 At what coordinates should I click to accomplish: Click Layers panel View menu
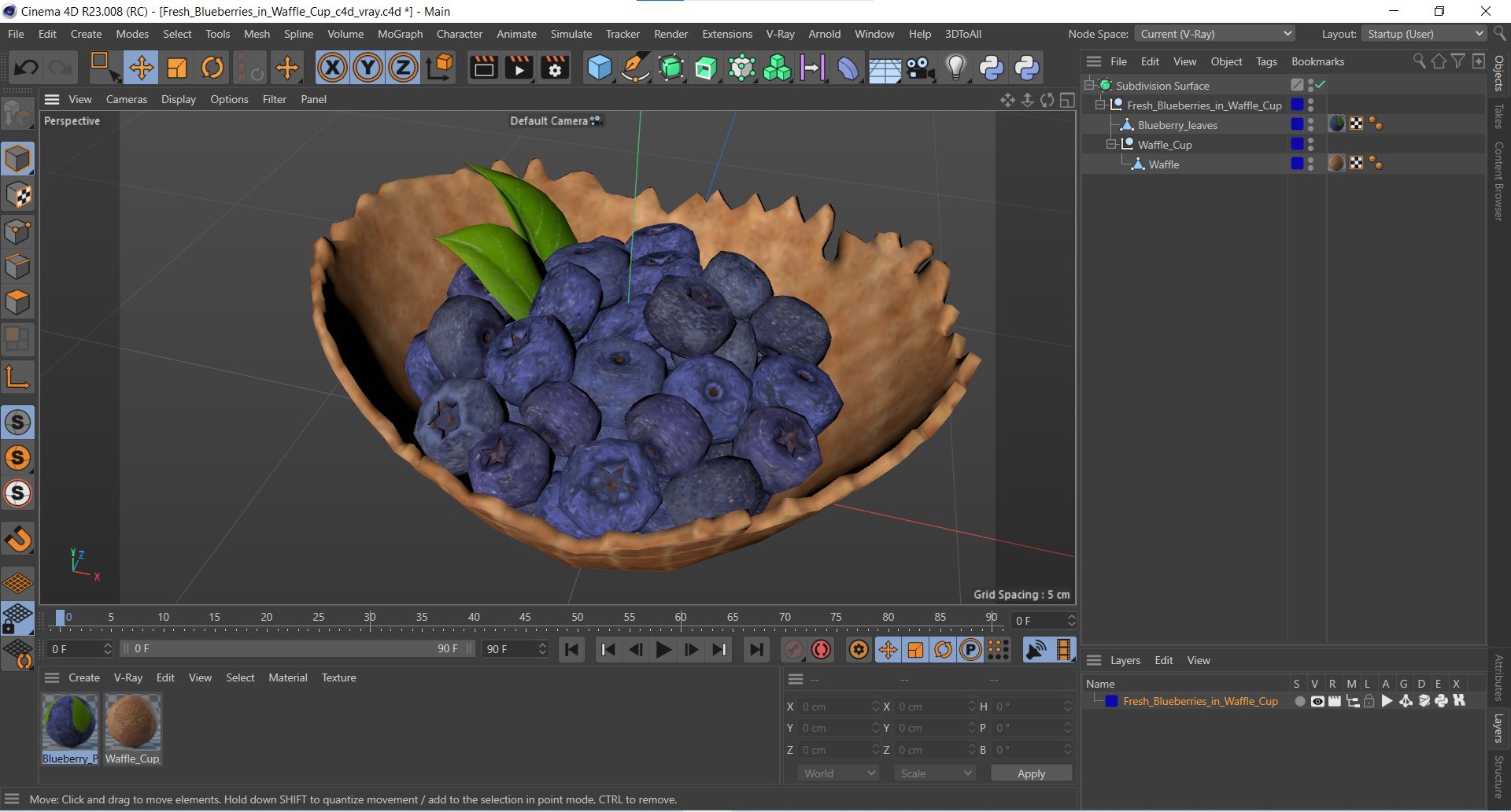coord(1198,660)
